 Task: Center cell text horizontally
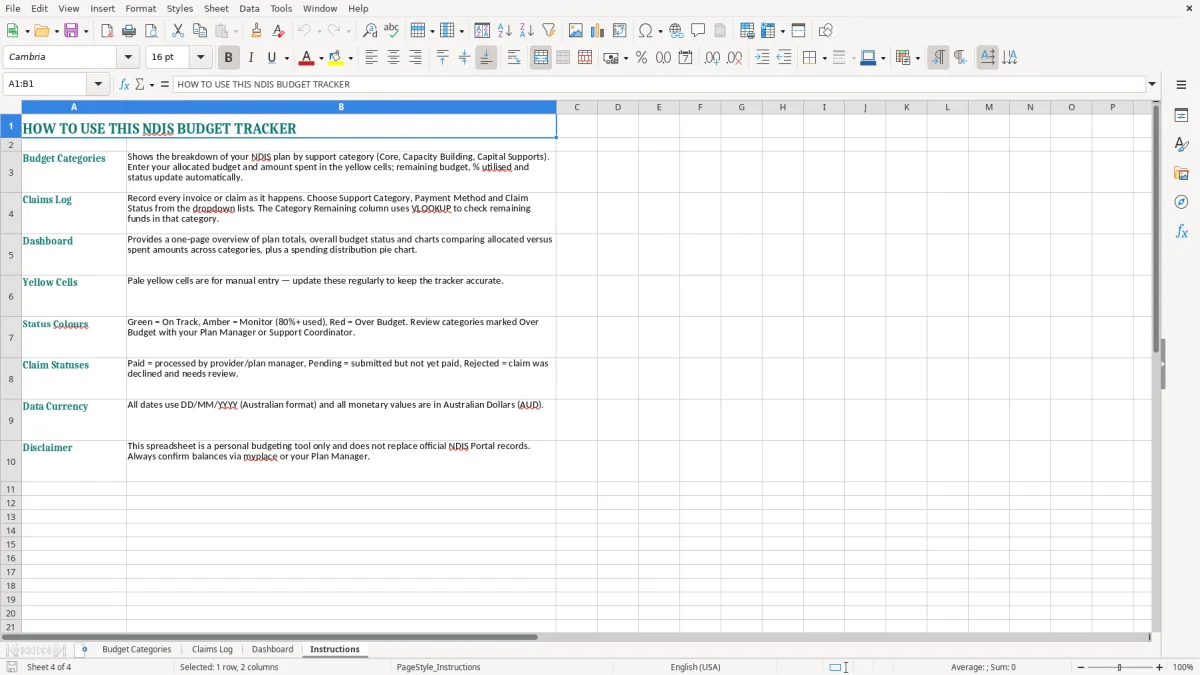pos(393,58)
